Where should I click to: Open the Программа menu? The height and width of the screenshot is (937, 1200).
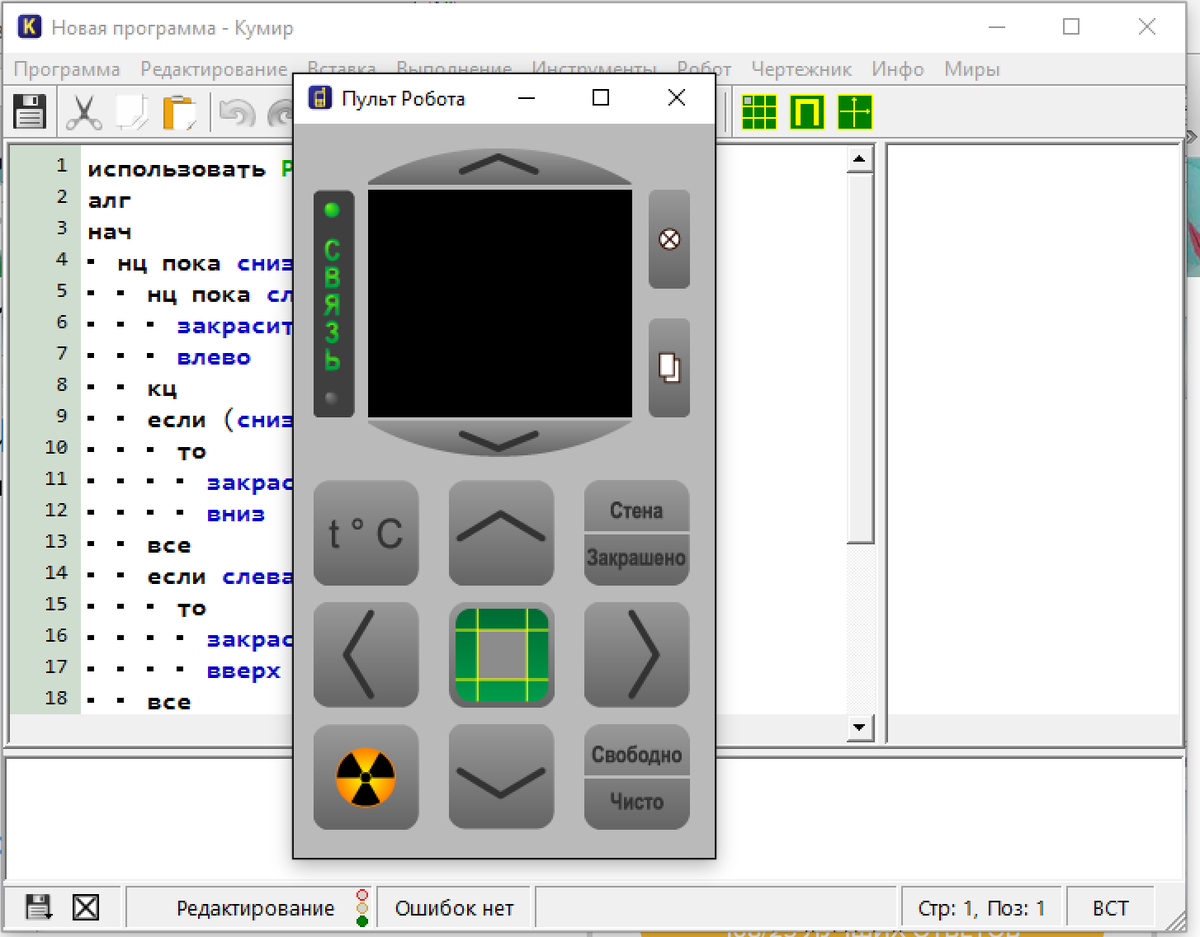(x=67, y=69)
